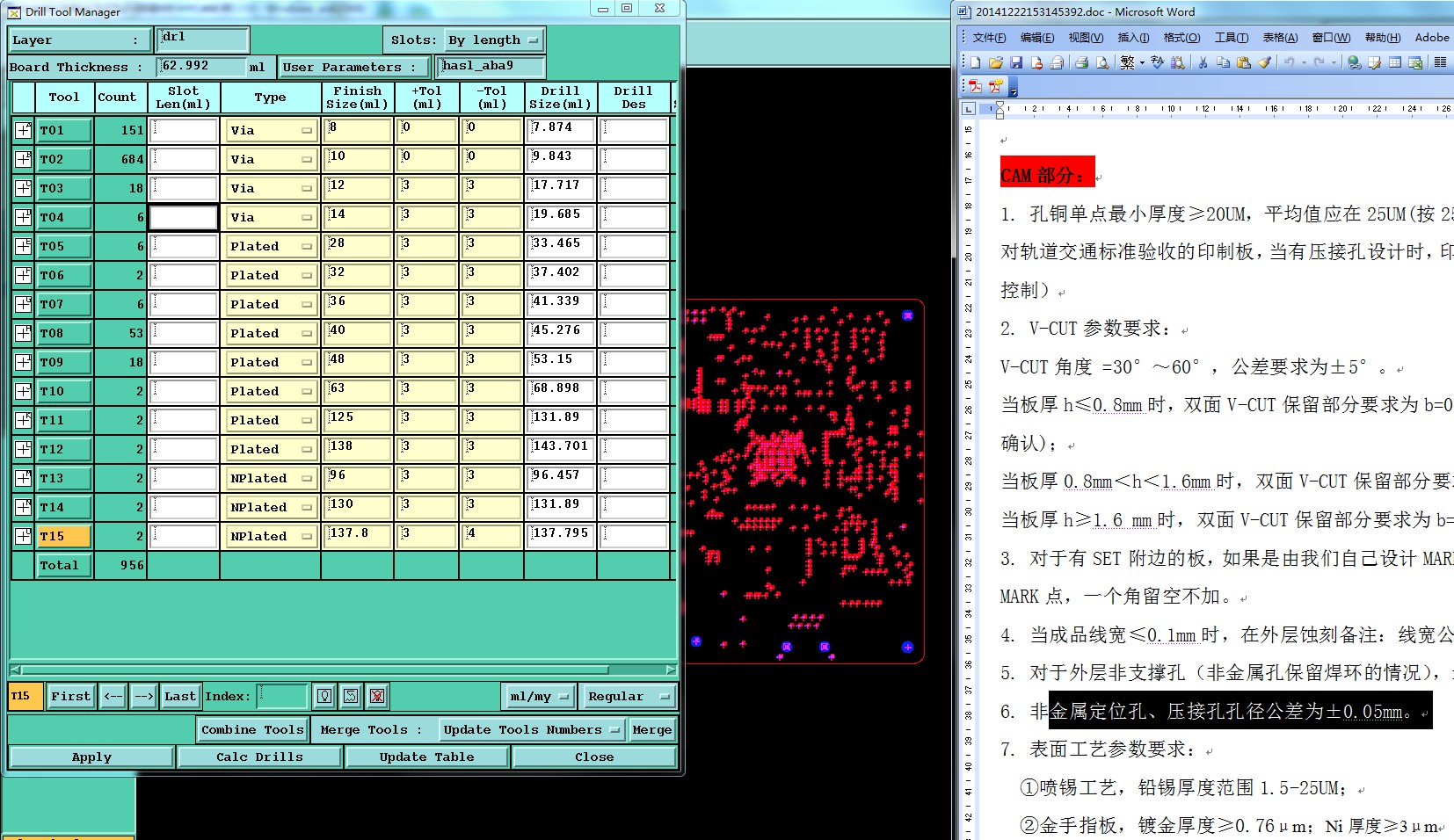Select the highlighted T15 tool label

(x=64, y=536)
